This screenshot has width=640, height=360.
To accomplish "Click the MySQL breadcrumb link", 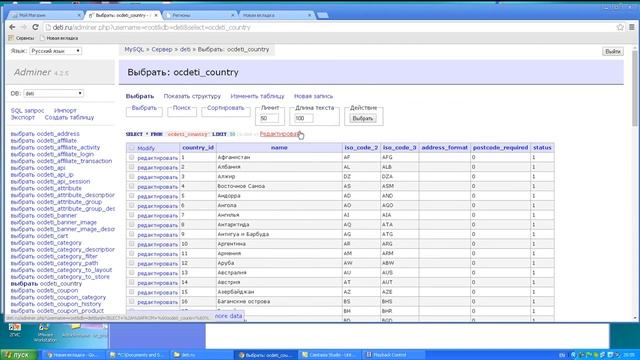I will (134, 49).
